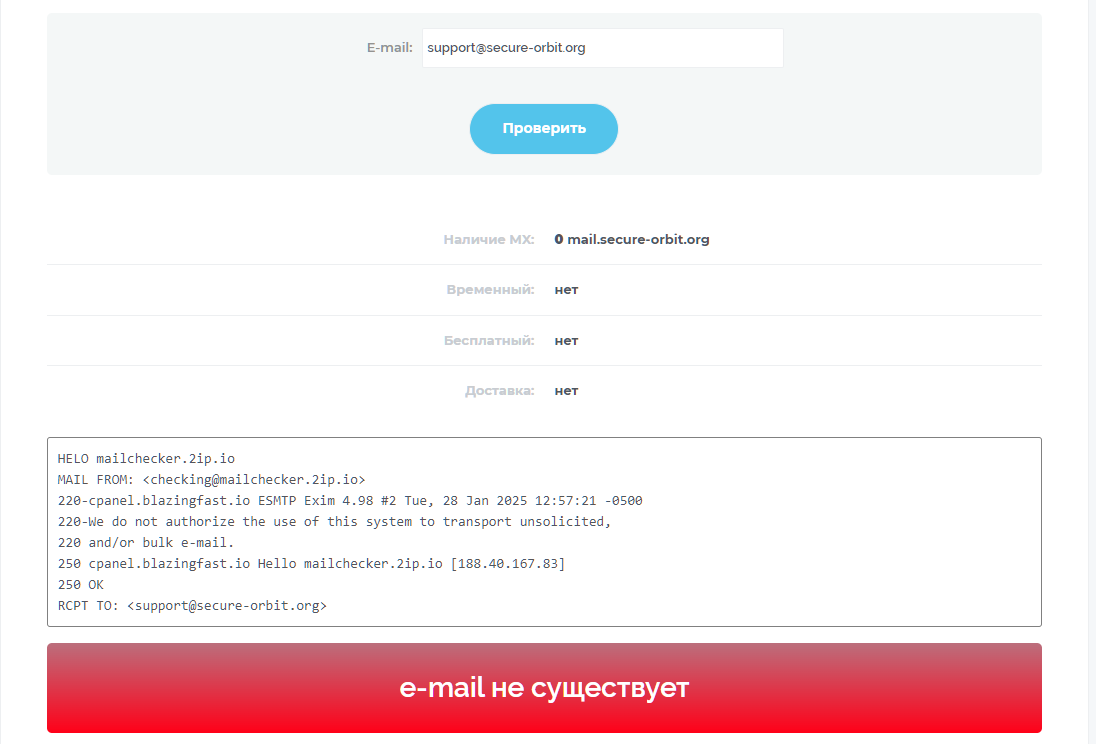The height and width of the screenshot is (744, 1096).
Task: Click the 250 Hello line with IP 188.40.167.83
Action: tap(311, 564)
